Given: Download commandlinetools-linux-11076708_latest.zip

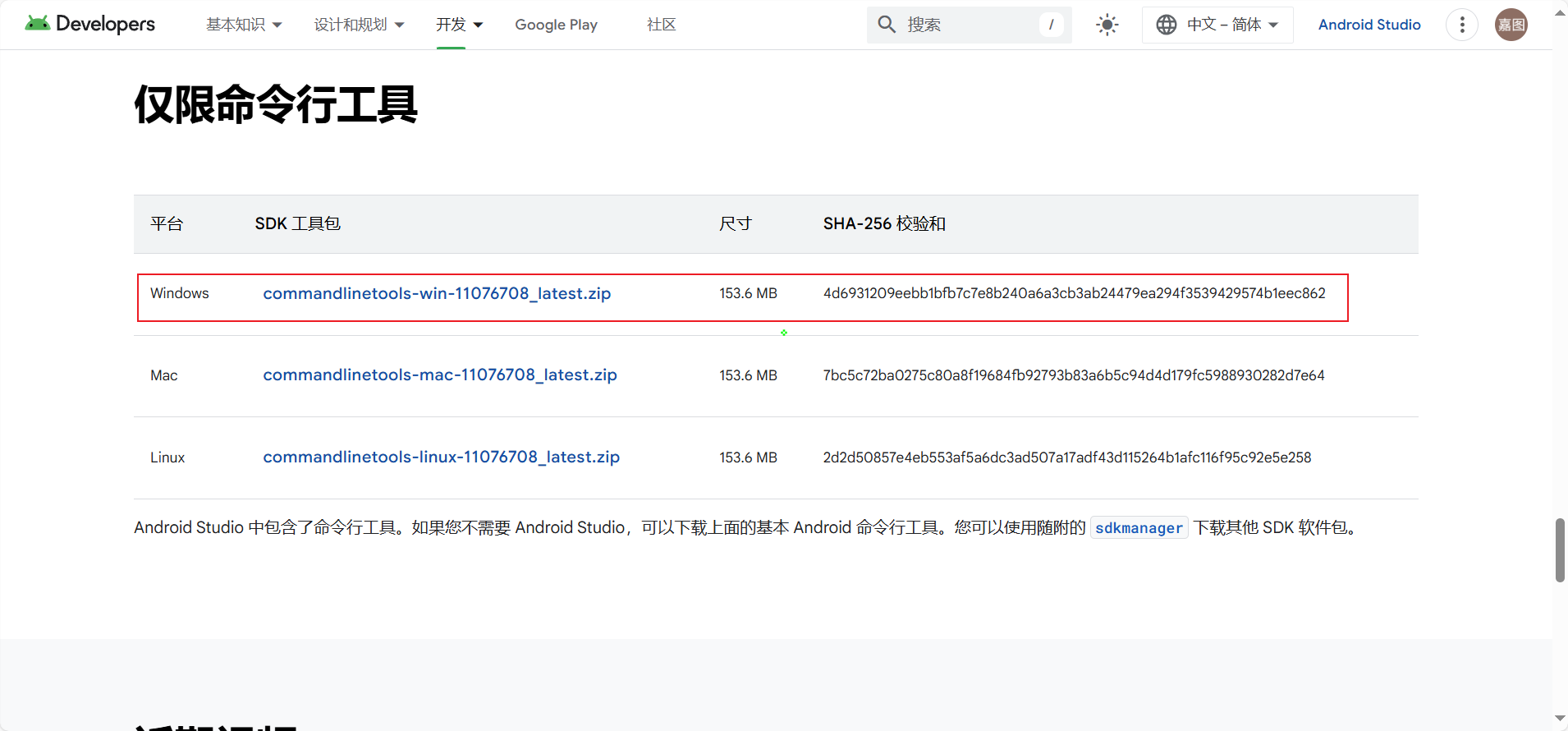Looking at the screenshot, I should pos(441,457).
